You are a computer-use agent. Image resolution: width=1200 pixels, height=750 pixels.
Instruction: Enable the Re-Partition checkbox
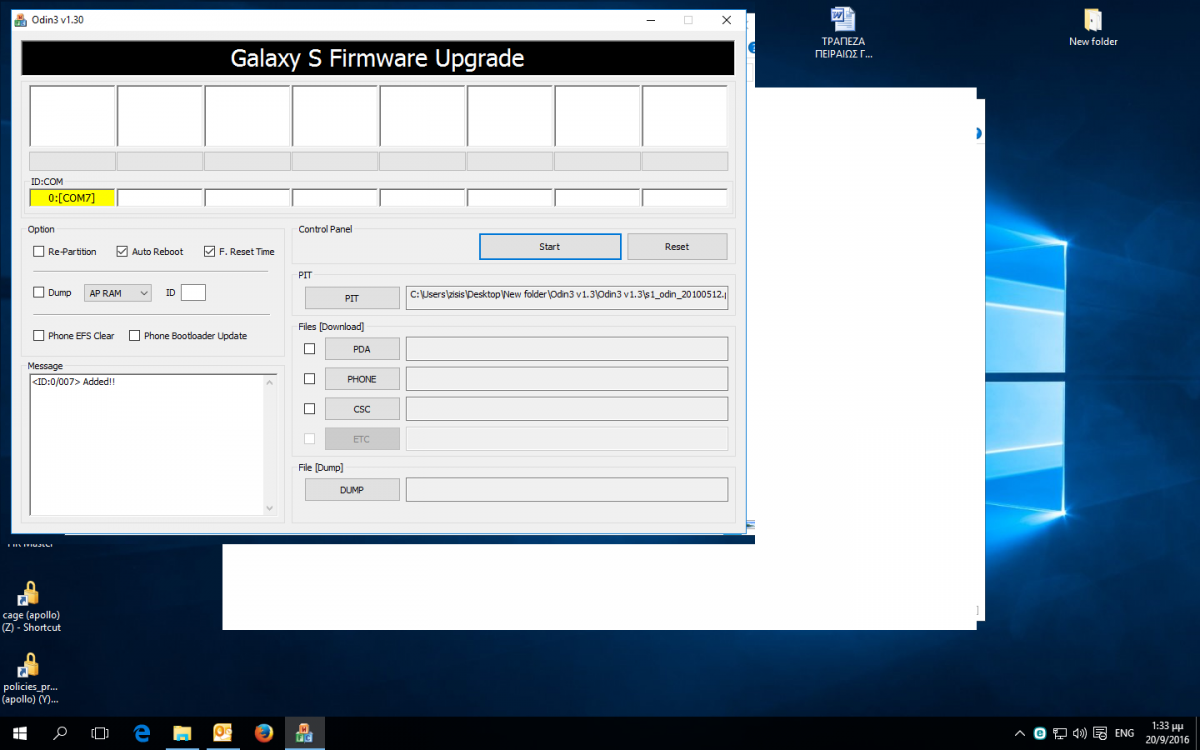click(39, 252)
